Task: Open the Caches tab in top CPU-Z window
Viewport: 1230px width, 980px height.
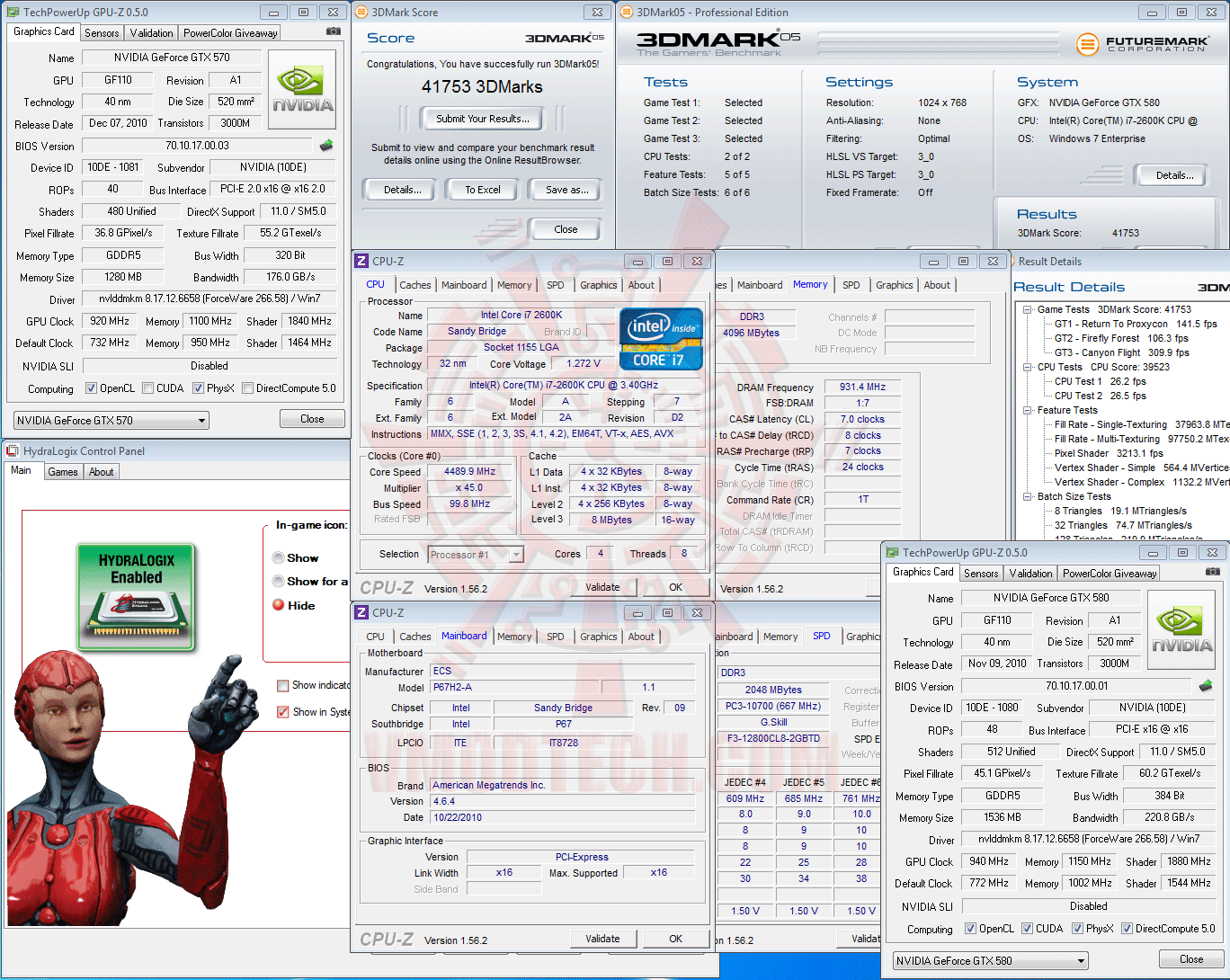Action: click(415, 285)
